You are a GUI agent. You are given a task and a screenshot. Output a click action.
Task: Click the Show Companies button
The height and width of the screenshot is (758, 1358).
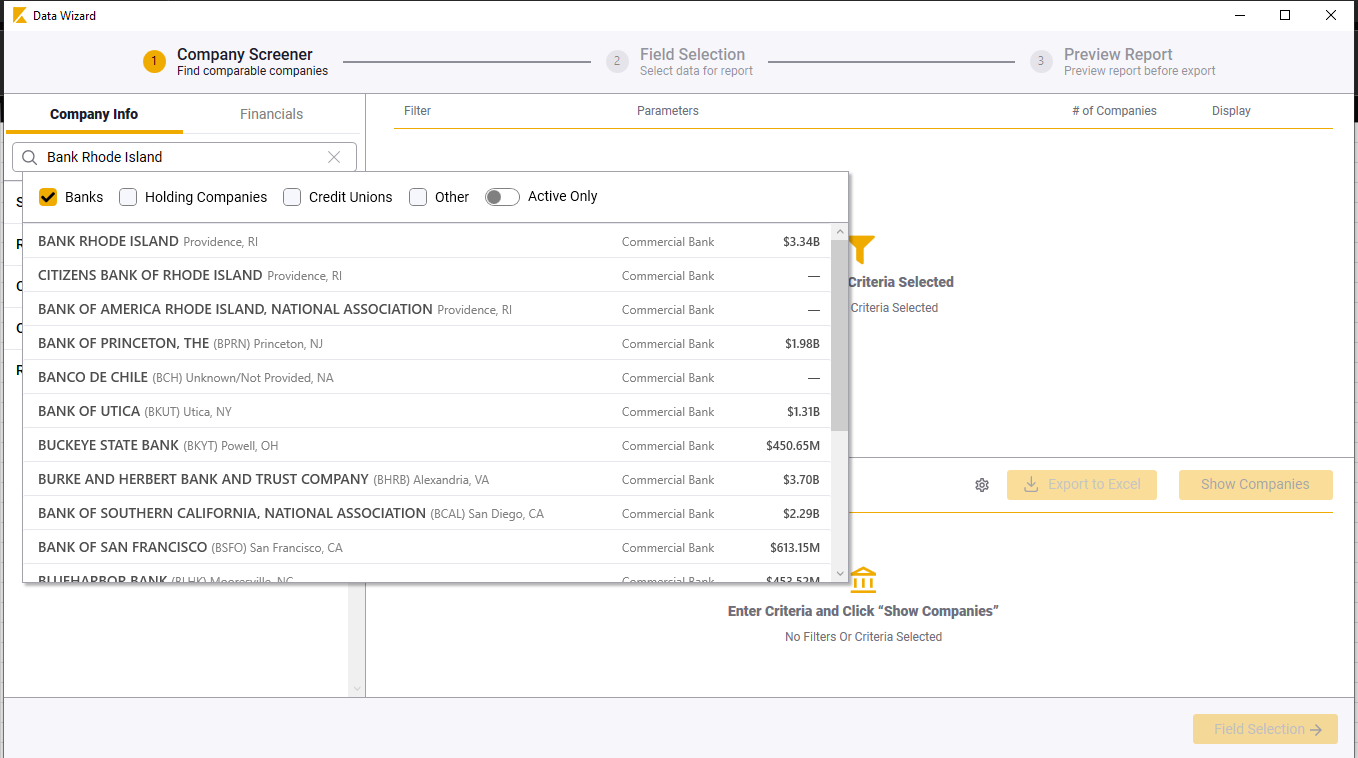click(x=1255, y=484)
